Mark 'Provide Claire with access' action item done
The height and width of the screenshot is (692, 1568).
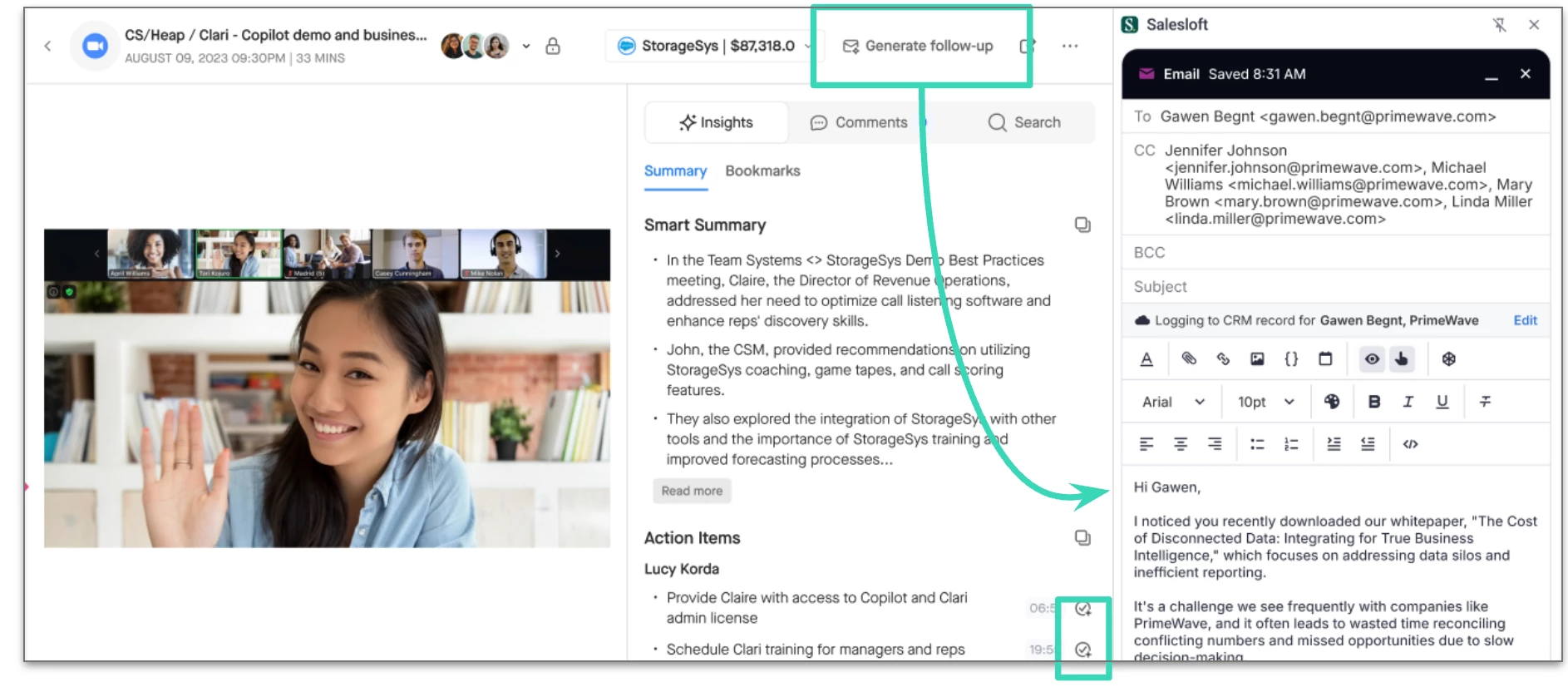(x=1082, y=609)
